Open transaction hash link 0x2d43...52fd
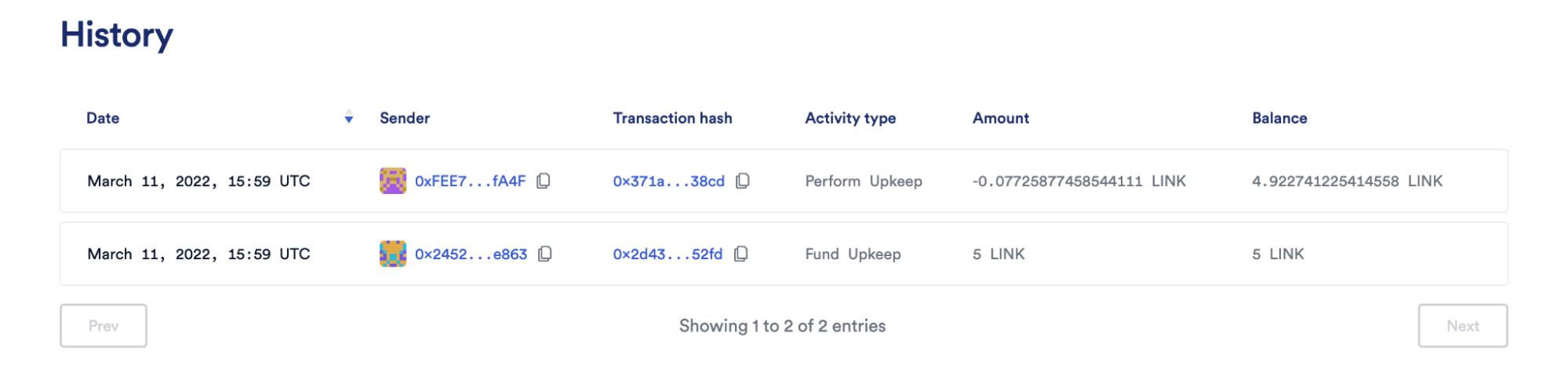Image resolution: width=1568 pixels, height=366 pixels. pos(668,254)
